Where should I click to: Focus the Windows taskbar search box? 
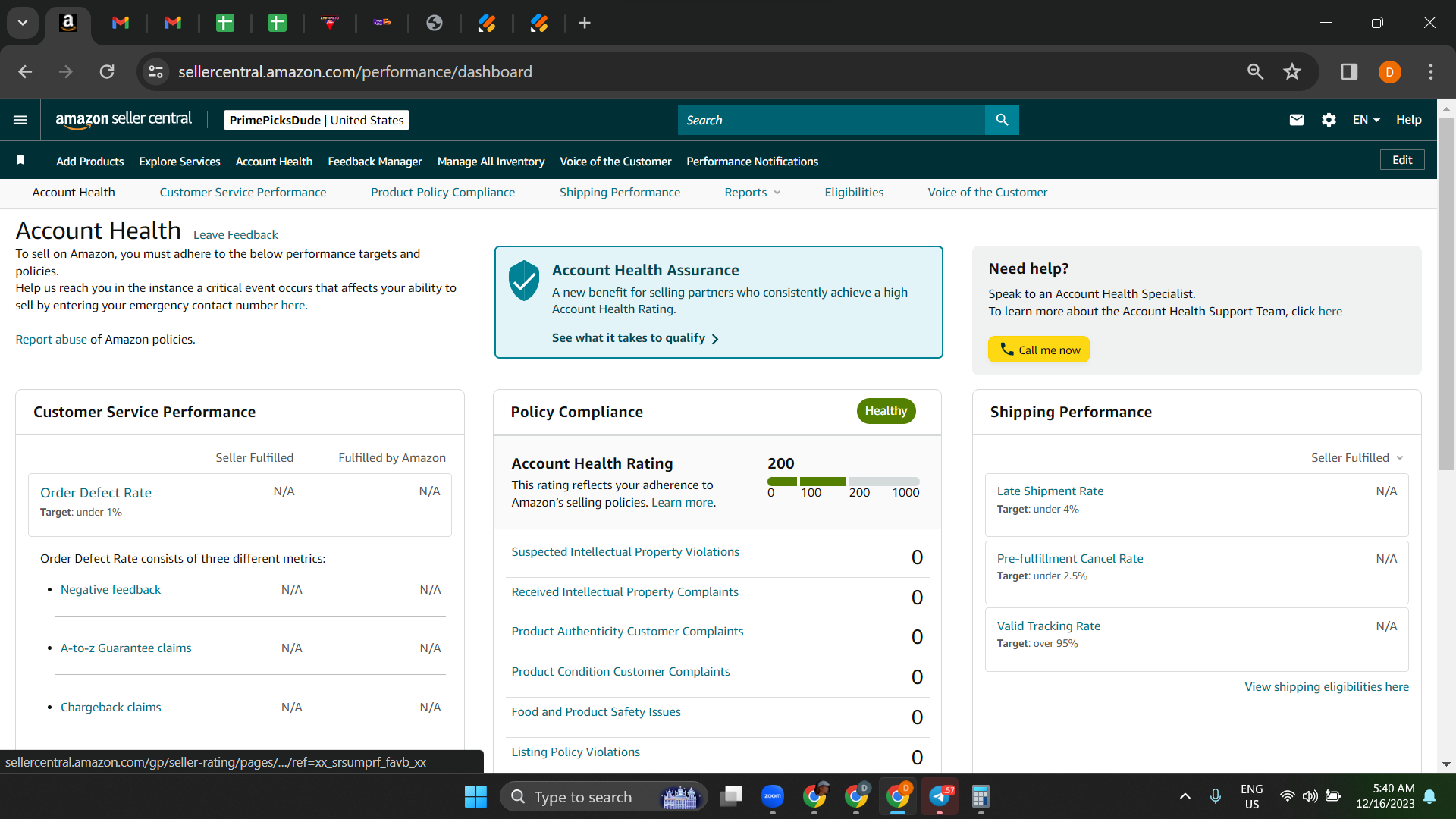coord(604,797)
